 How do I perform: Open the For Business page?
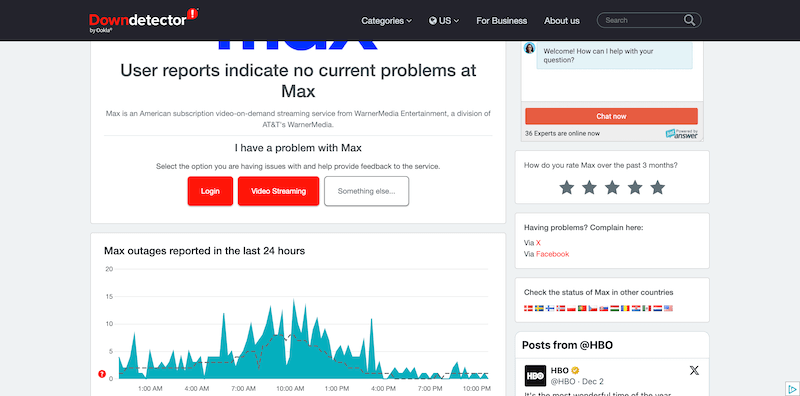pyautogui.click(x=502, y=21)
